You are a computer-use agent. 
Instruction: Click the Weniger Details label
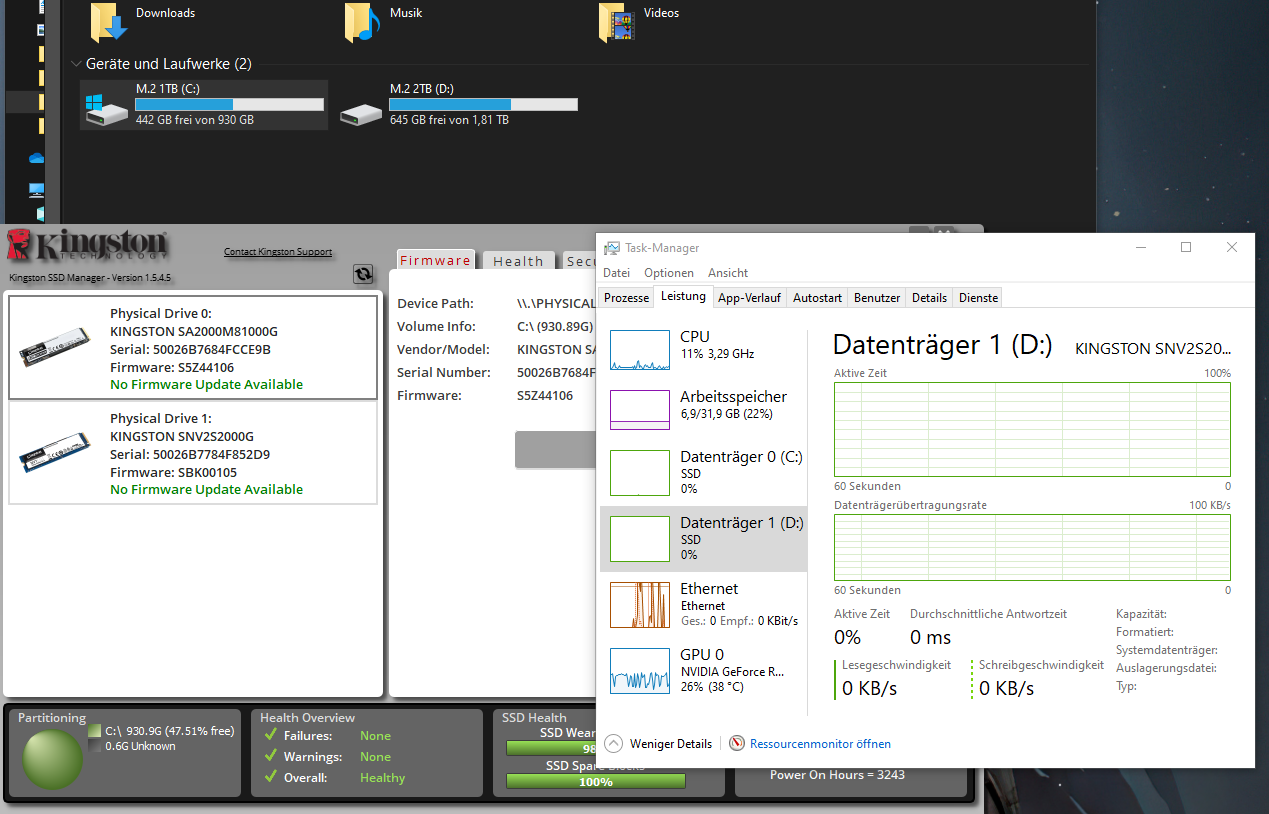671,744
